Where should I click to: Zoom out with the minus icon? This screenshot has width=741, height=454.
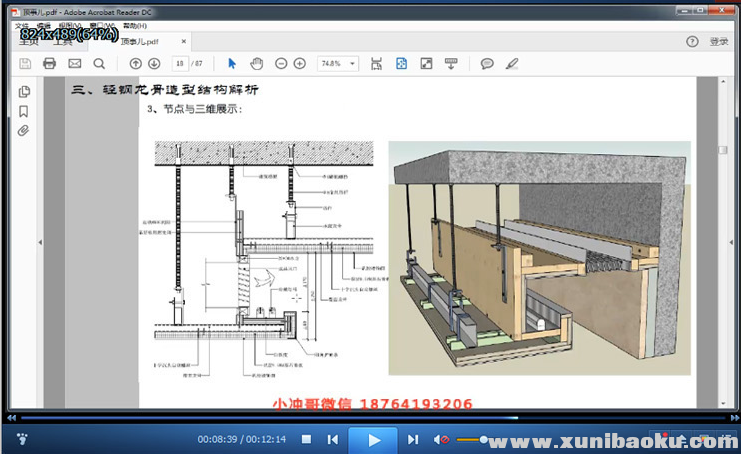[280, 63]
